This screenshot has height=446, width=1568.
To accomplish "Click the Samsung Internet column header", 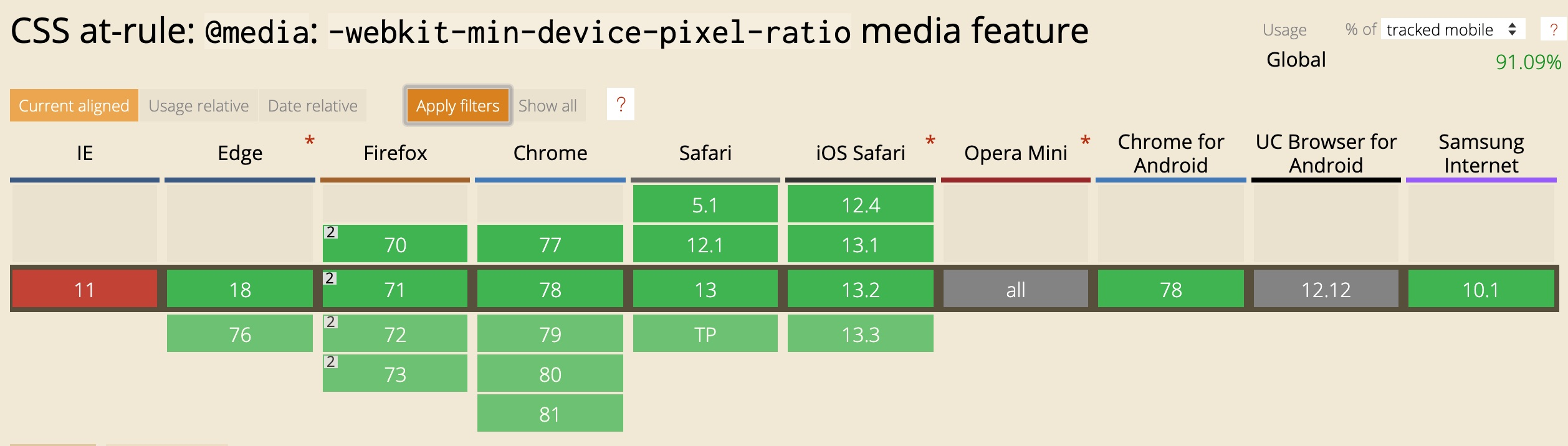I will click(x=1481, y=153).
